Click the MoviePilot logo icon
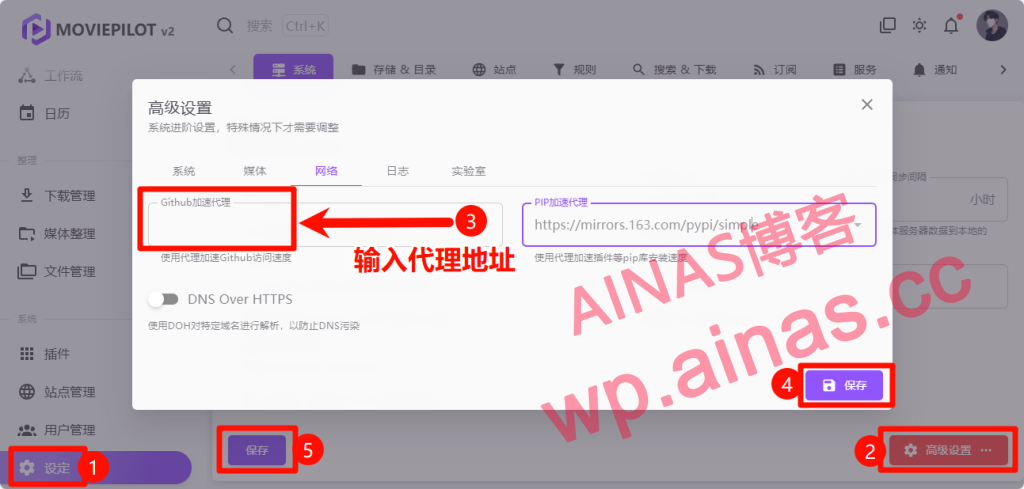This screenshot has height=489, width=1024. tap(35, 29)
